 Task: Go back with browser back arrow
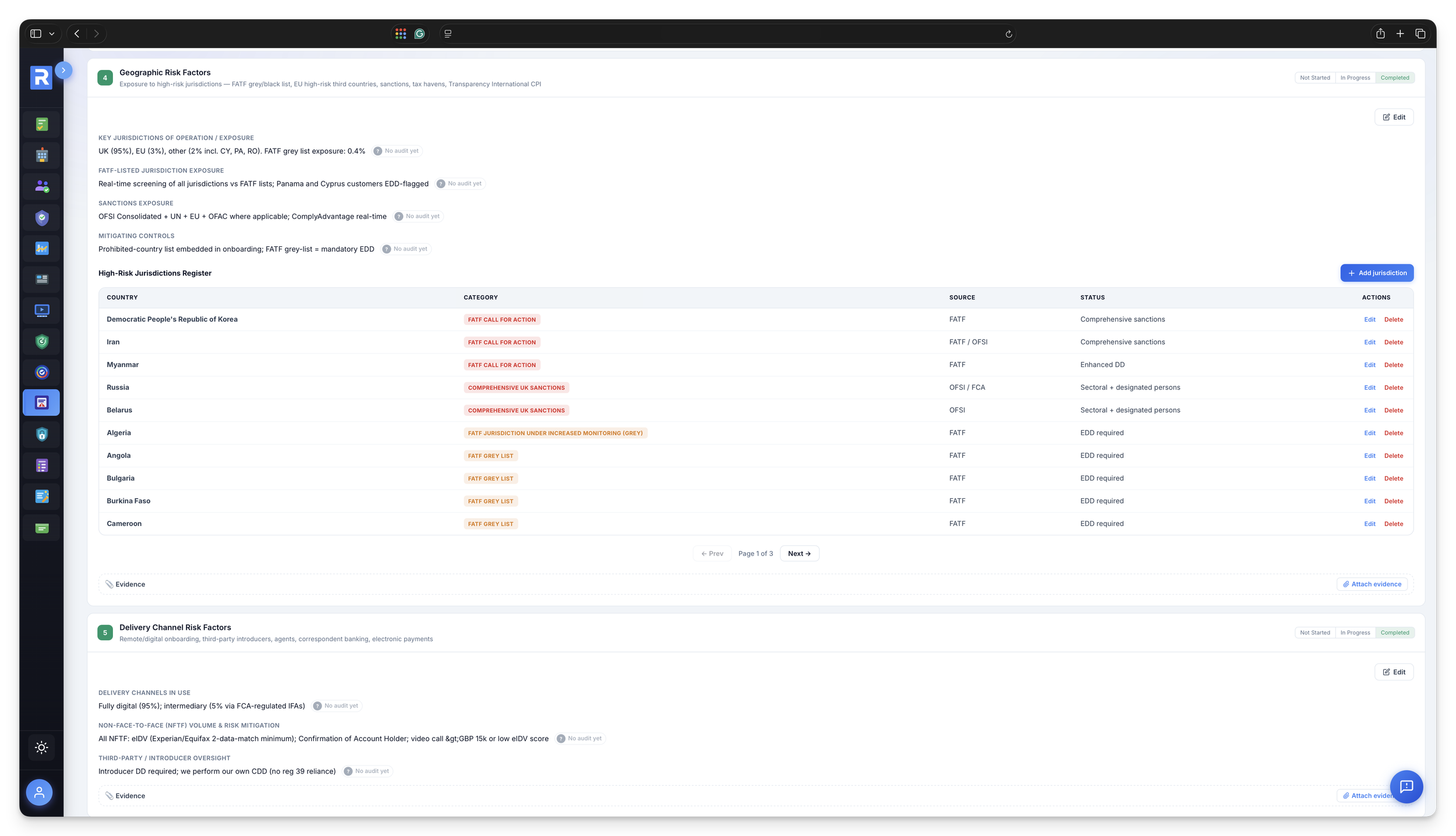click(x=77, y=34)
